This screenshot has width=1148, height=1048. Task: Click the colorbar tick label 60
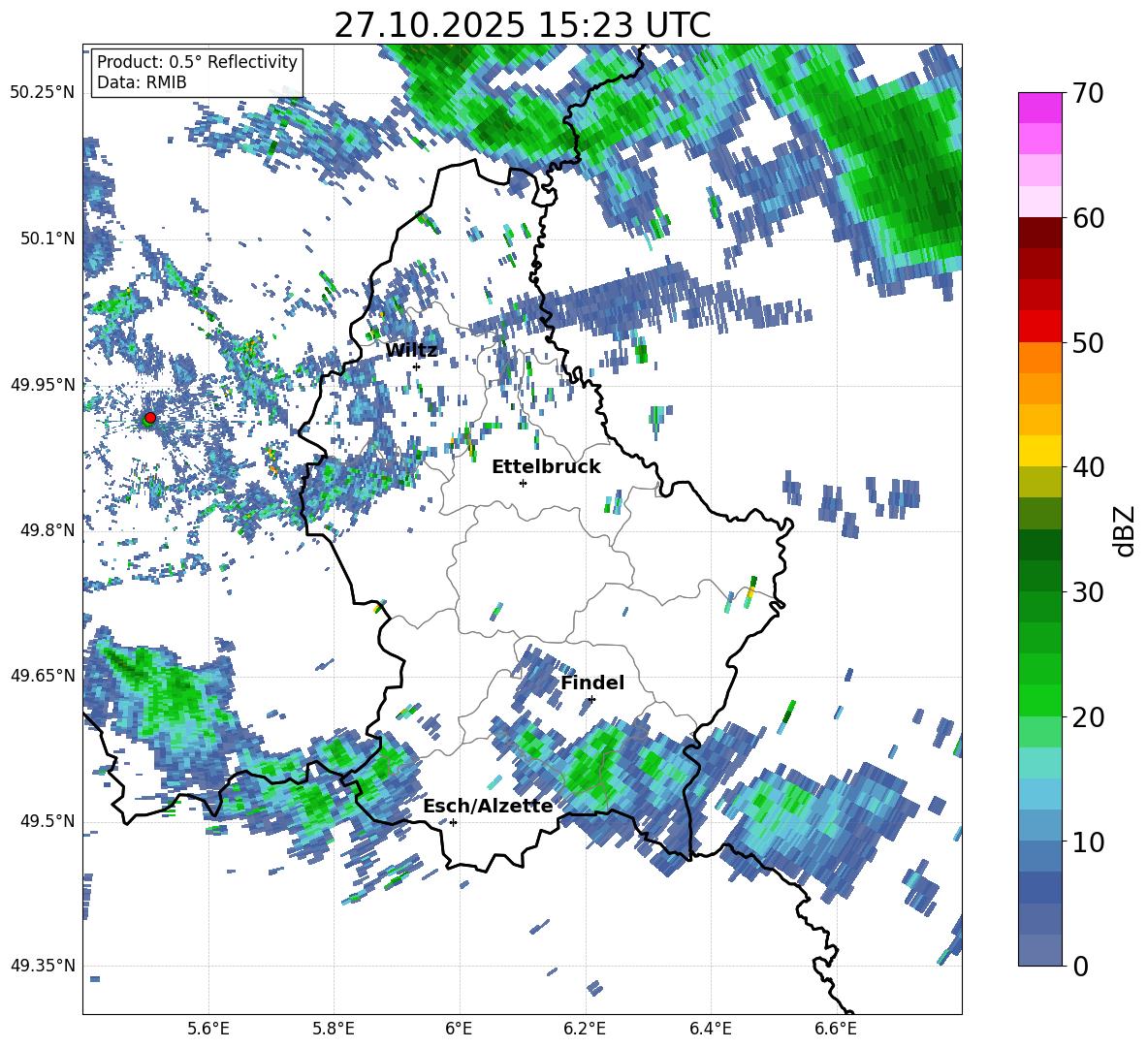tap(1088, 218)
